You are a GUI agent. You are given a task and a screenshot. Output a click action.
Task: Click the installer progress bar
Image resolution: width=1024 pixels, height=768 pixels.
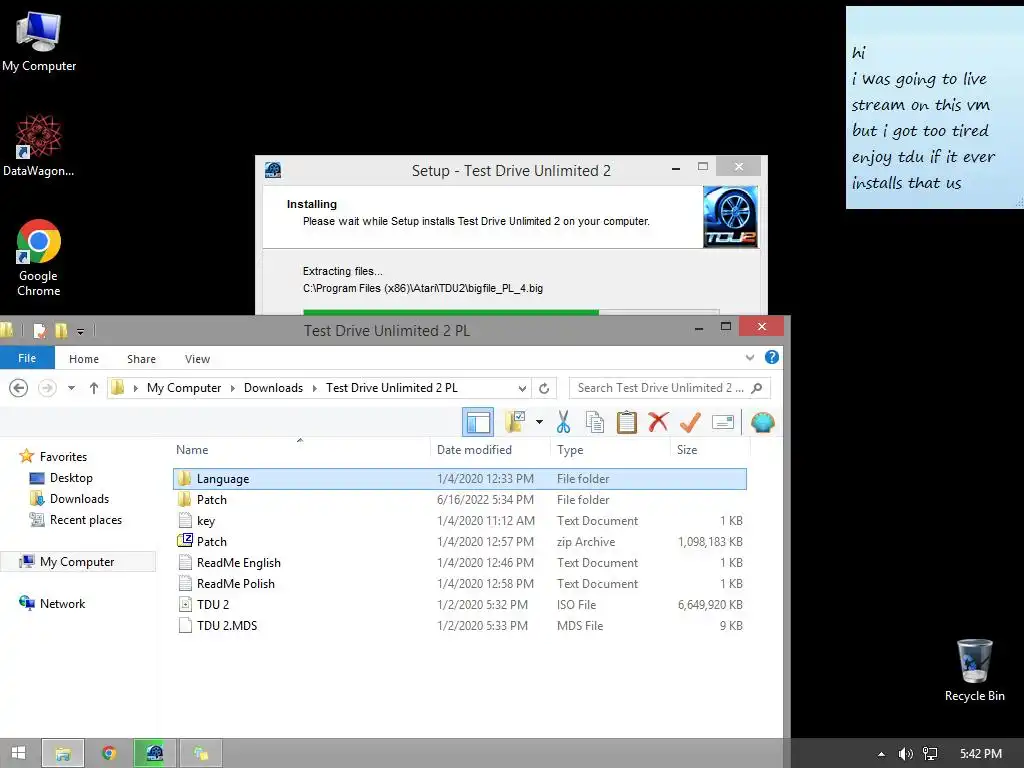511,312
